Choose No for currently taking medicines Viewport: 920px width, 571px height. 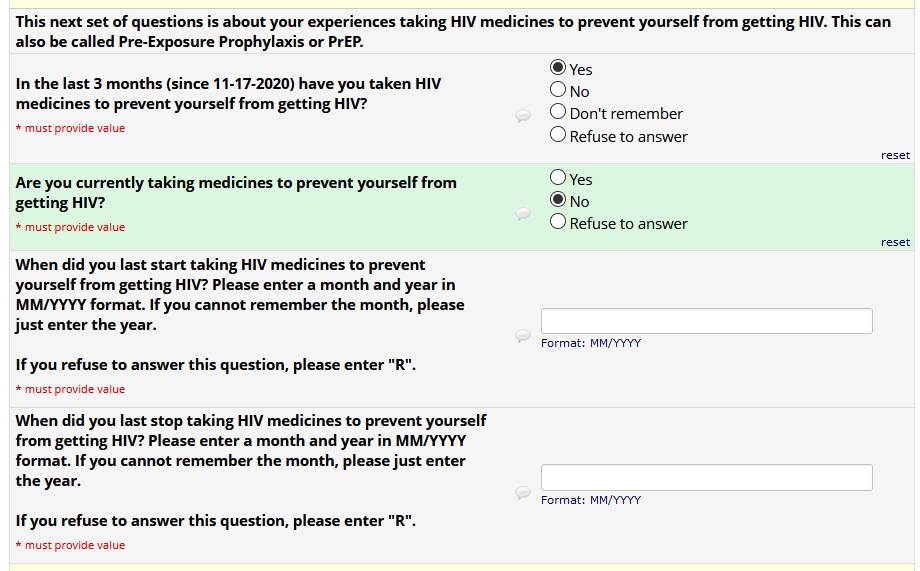(559, 200)
